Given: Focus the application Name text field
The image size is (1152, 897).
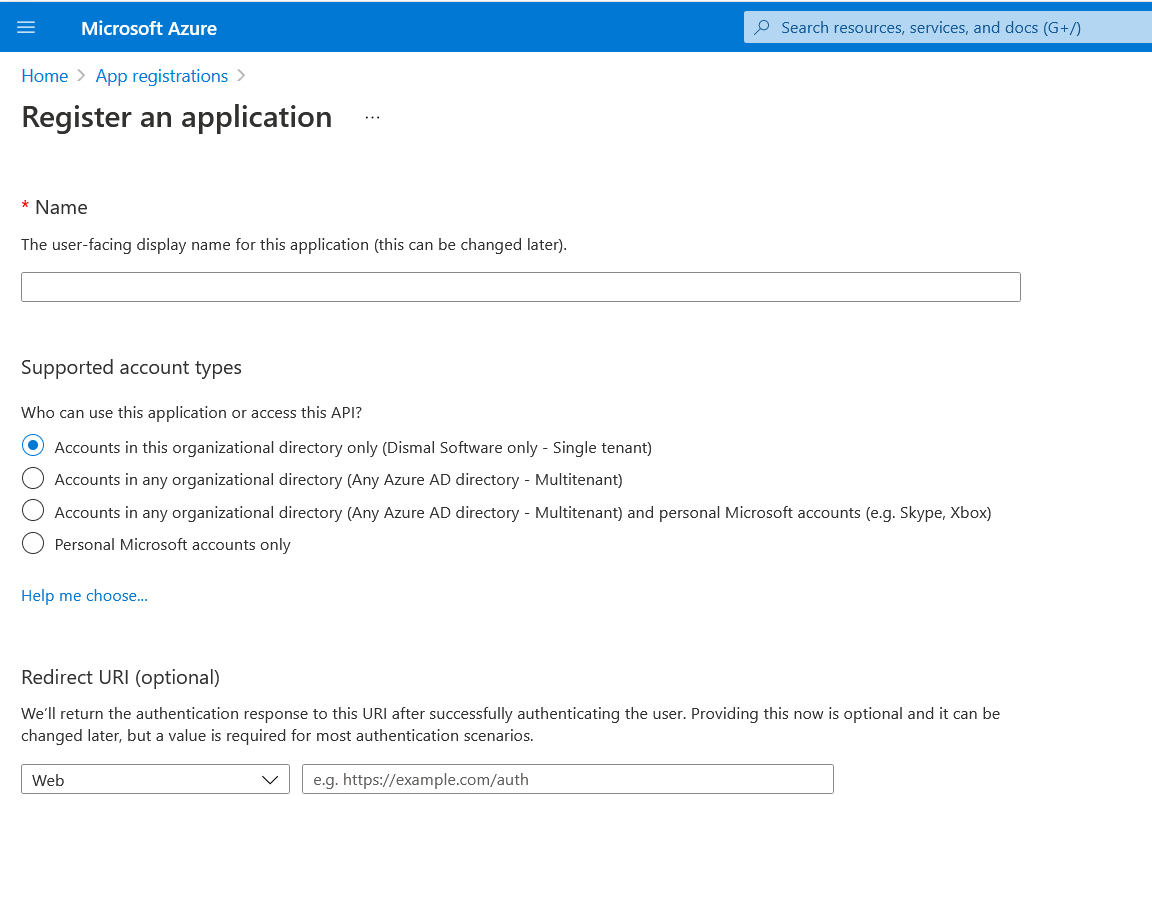Looking at the screenshot, I should point(520,287).
